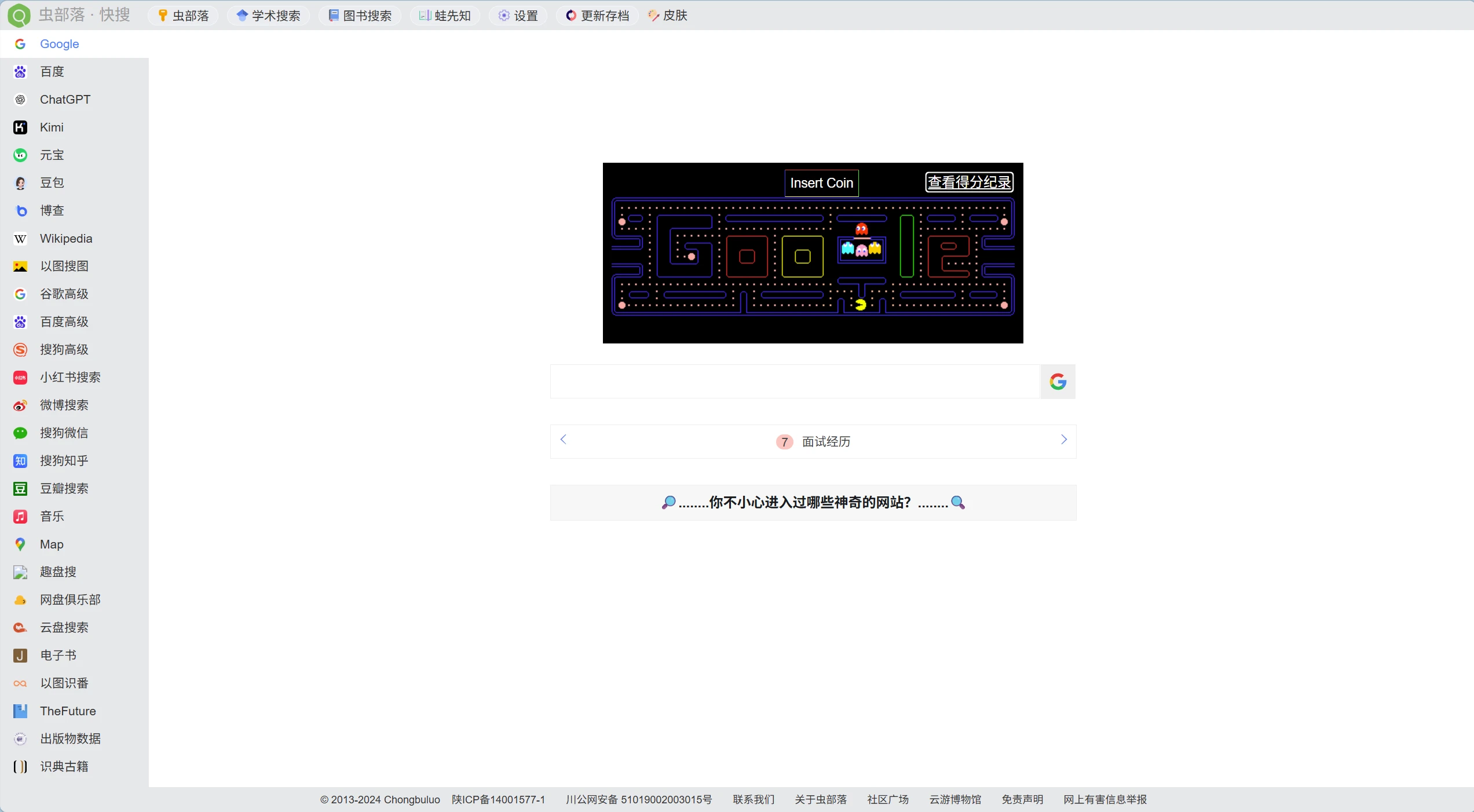Open the 学术搜索 top menu item
1474x812 pixels.
(268, 16)
